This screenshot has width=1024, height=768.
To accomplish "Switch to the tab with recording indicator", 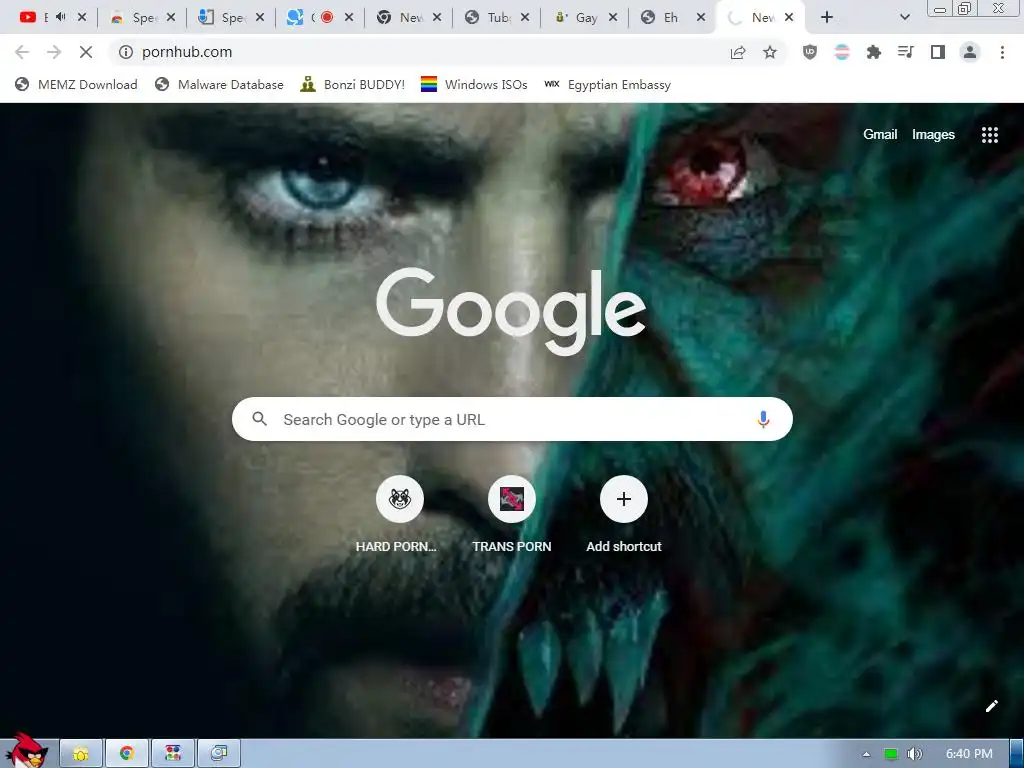I will click(x=313, y=18).
